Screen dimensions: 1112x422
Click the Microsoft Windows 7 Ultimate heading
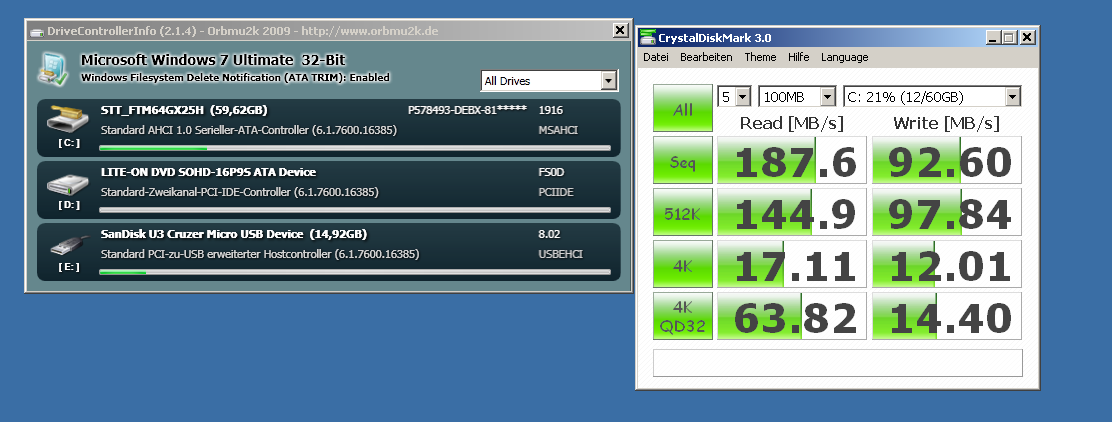pos(213,60)
